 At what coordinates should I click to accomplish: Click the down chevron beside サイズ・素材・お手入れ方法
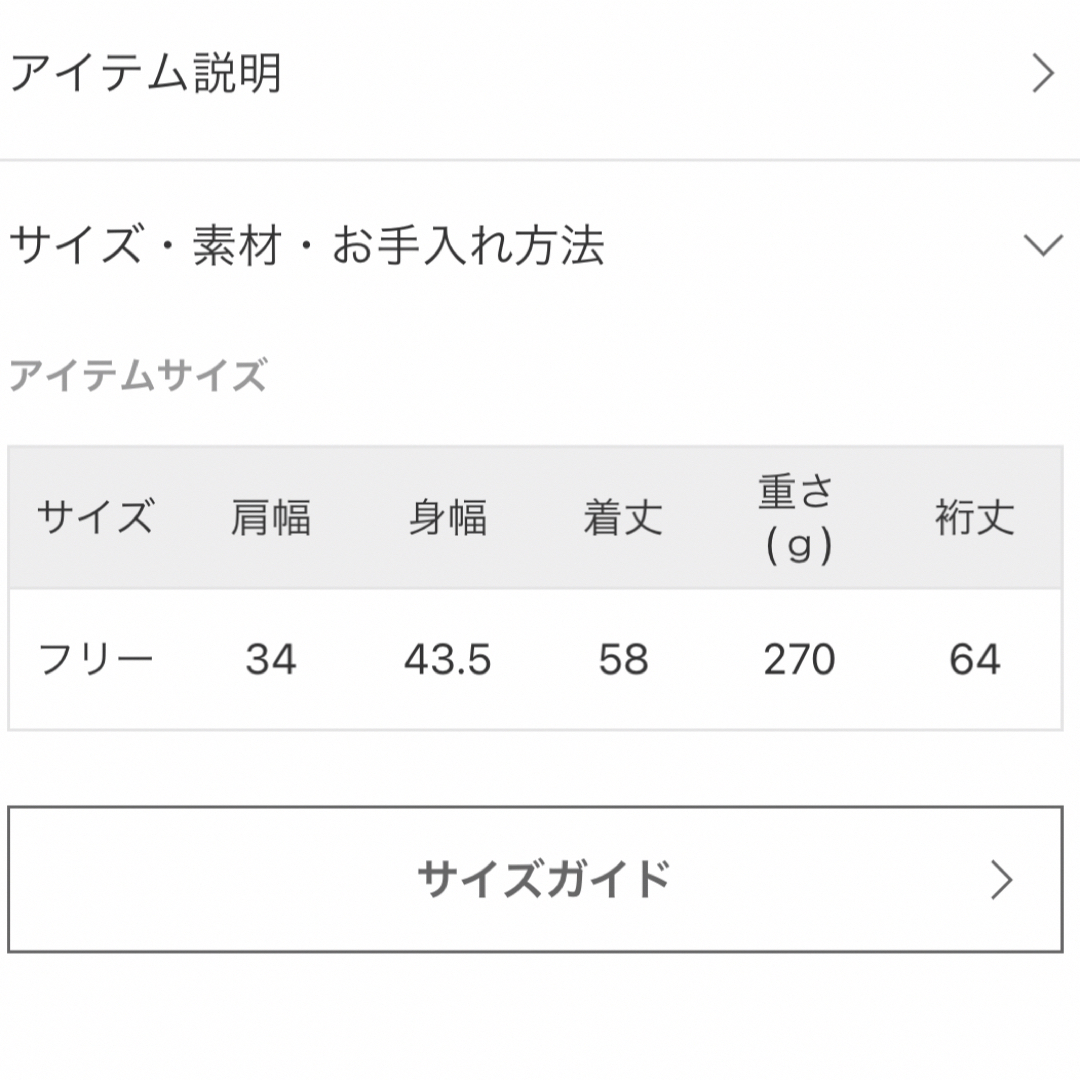(x=1043, y=245)
